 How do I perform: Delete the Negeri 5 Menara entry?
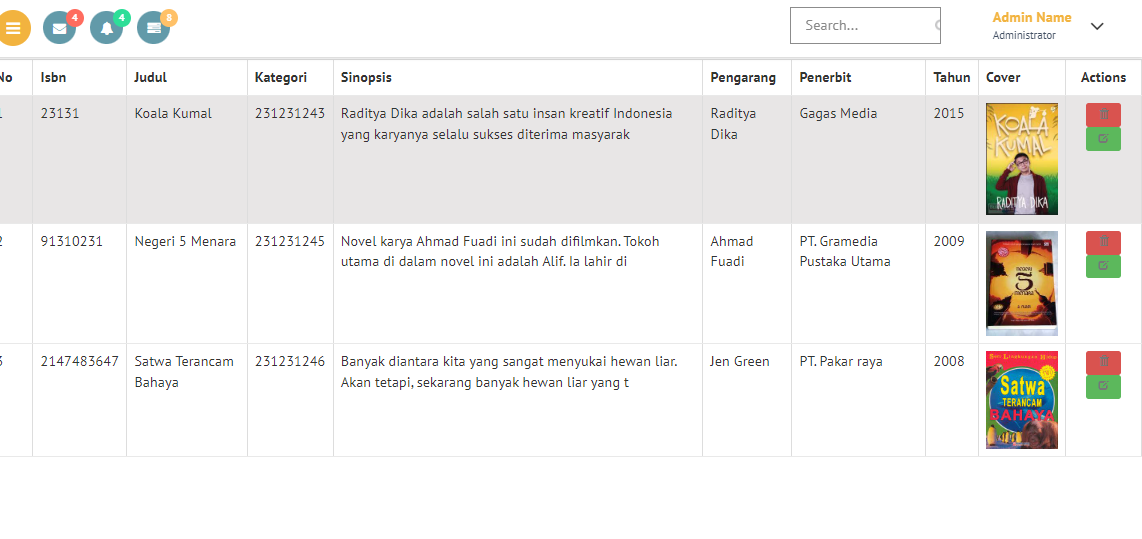1103,243
